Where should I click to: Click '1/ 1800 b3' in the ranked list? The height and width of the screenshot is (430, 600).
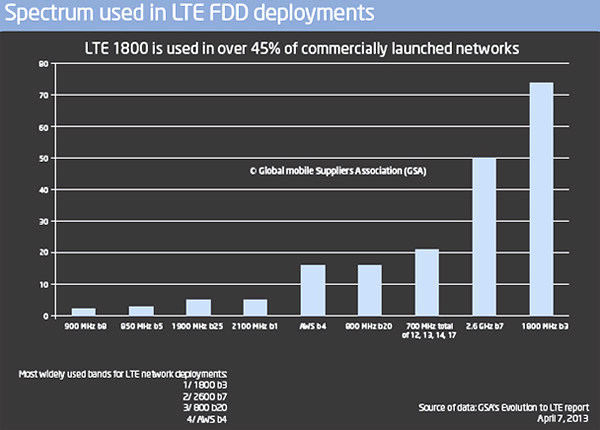coord(205,385)
